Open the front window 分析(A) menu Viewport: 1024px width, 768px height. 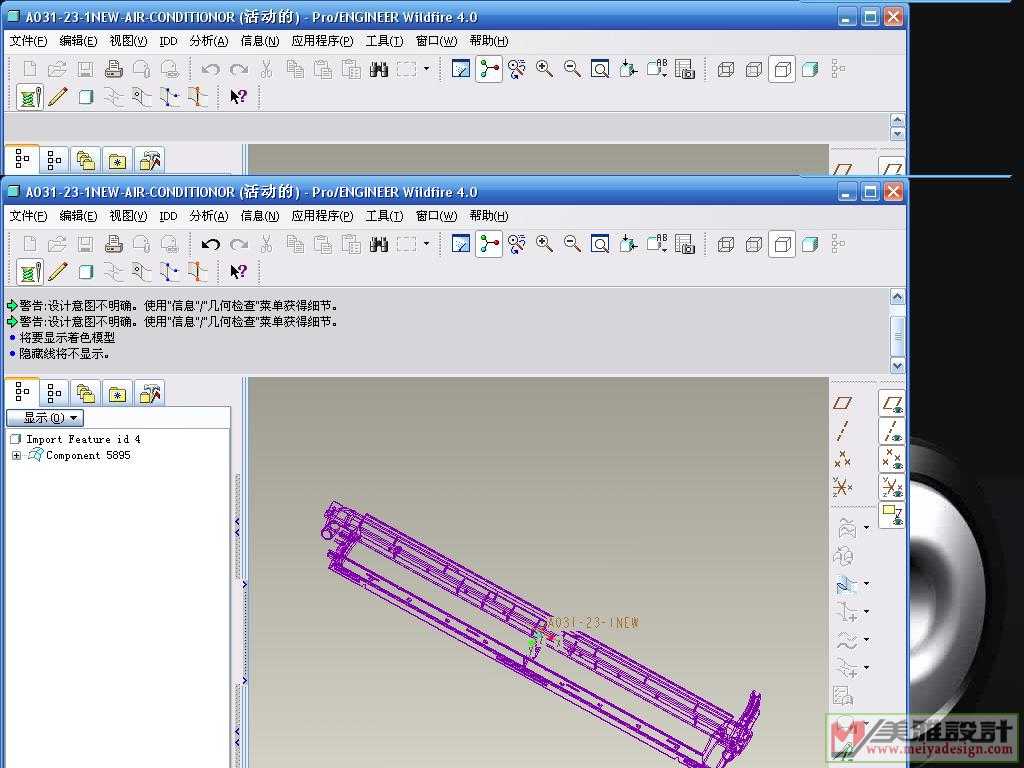coord(208,216)
